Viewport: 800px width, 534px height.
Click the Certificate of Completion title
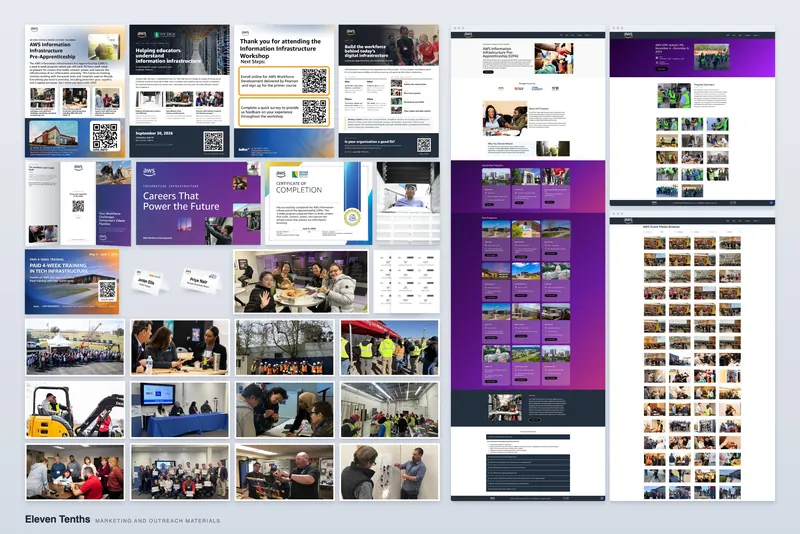(x=299, y=187)
